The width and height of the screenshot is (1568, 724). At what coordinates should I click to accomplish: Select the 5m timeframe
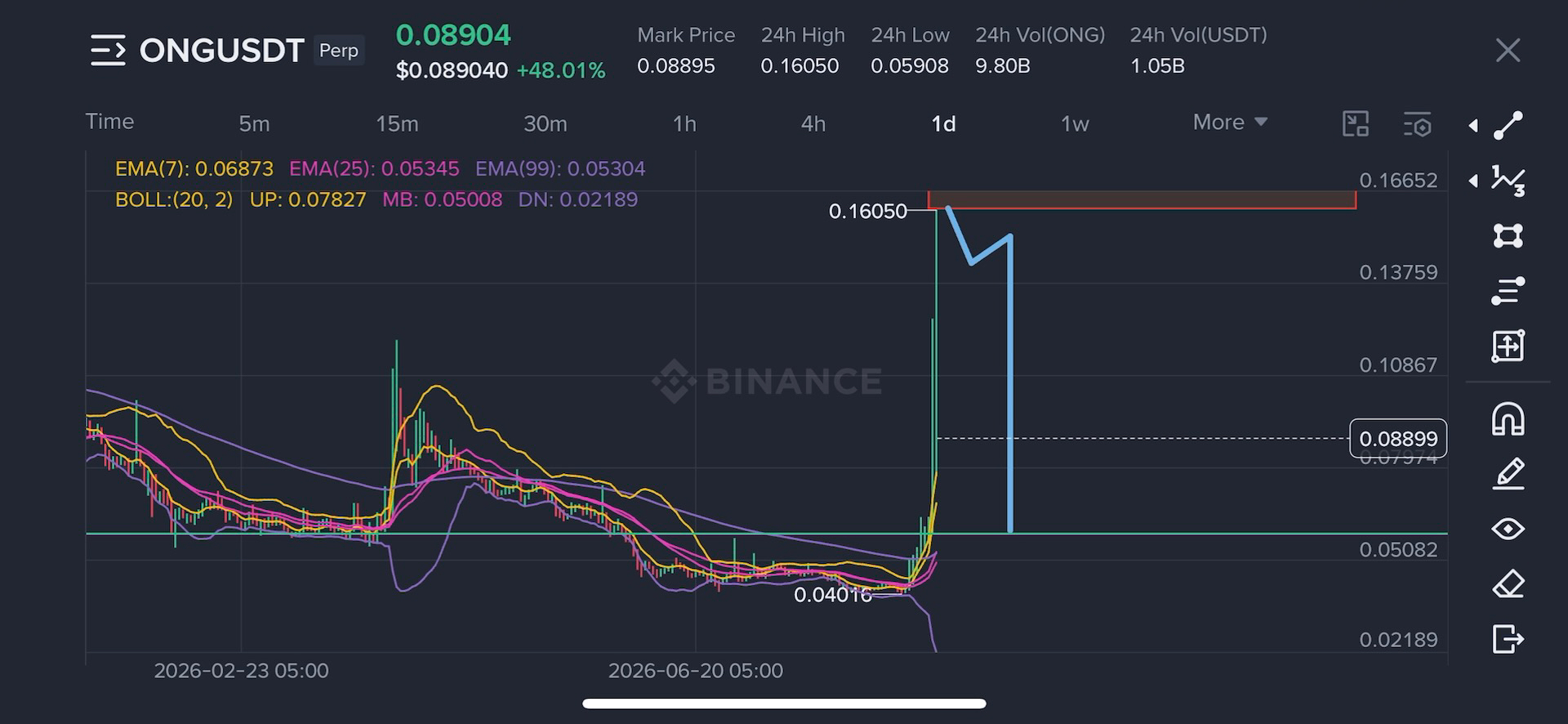pyautogui.click(x=254, y=124)
